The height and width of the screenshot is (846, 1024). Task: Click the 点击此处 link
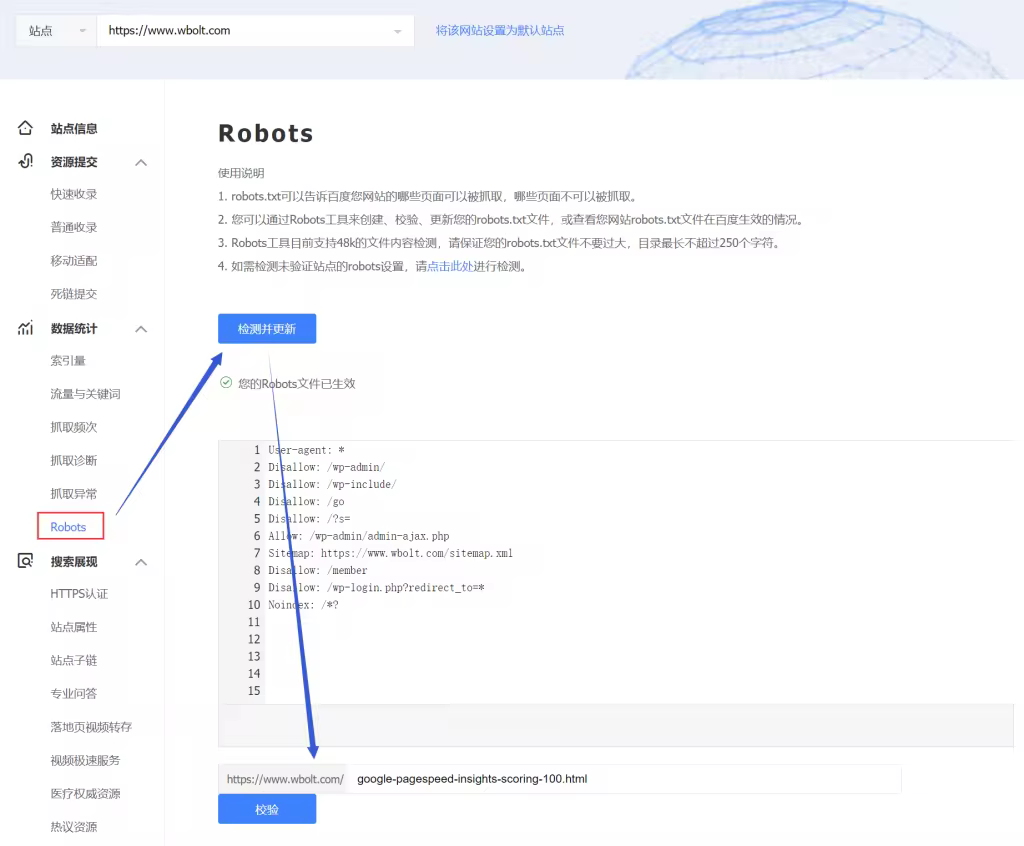450,267
